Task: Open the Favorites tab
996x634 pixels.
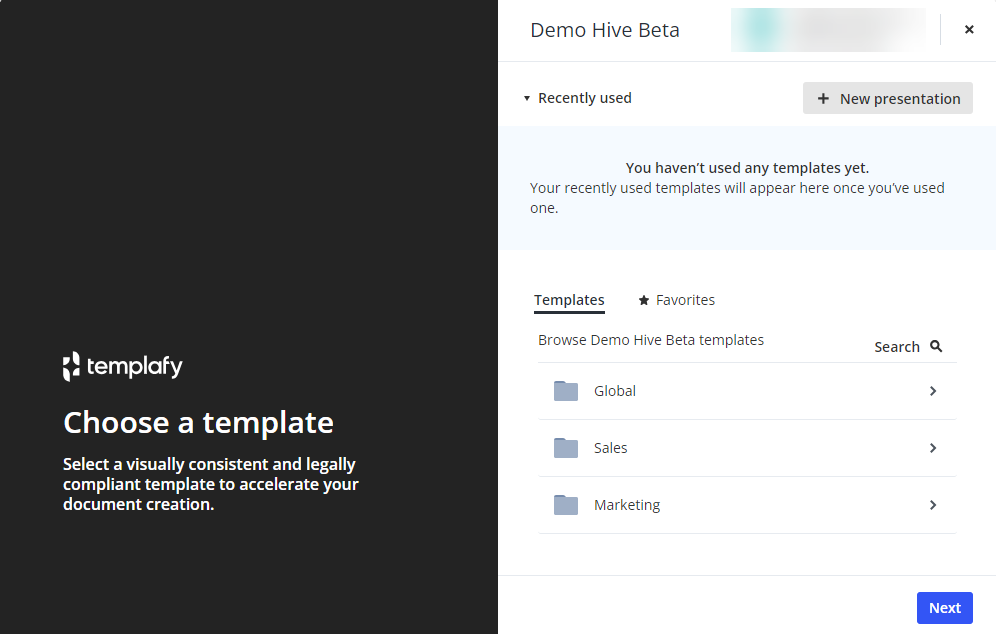Action: 676,300
